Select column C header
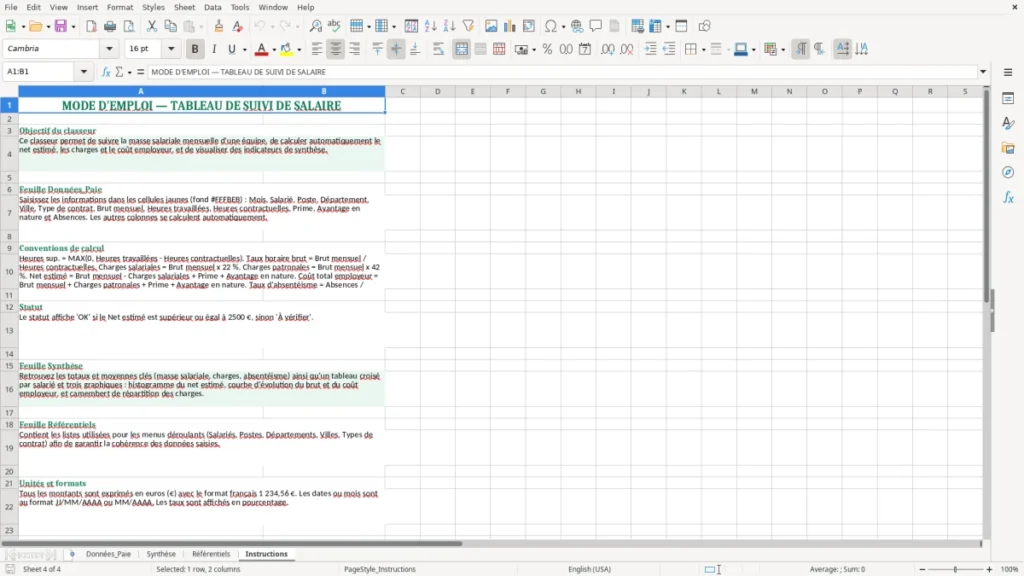1024x576 pixels. (x=402, y=91)
